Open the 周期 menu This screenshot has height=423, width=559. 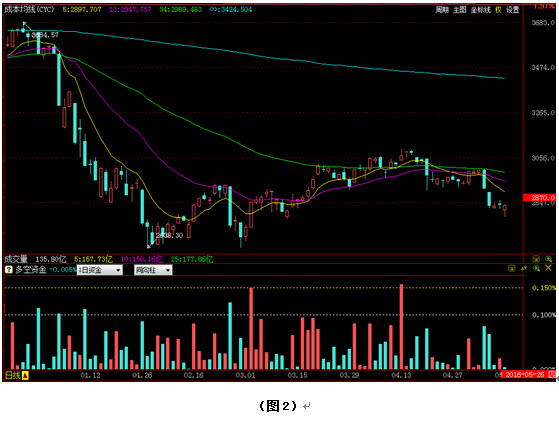442,10
